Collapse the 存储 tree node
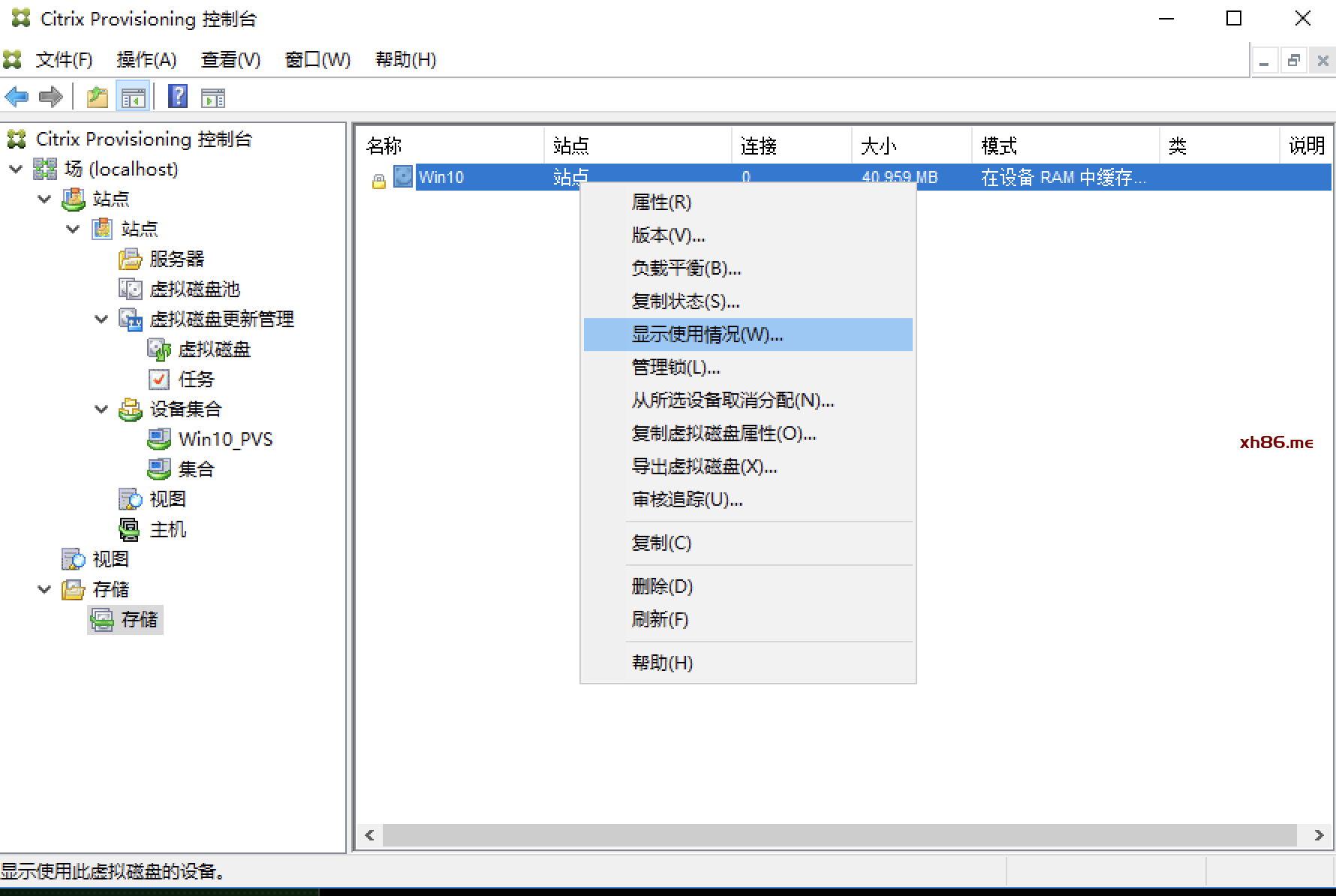The height and width of the screenshot is (896, 1336). point(44,590)
